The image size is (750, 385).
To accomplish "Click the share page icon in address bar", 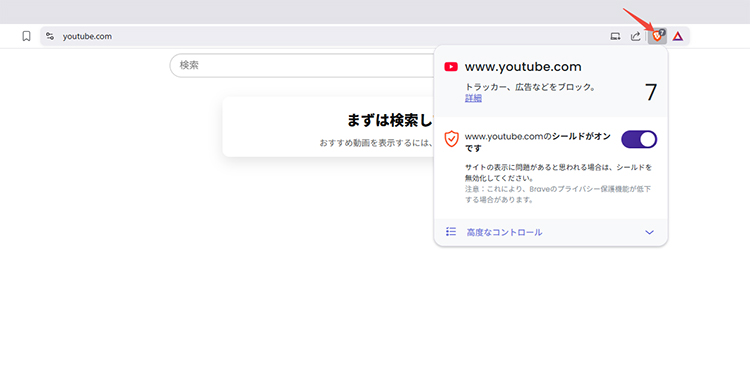I will [635, 36].
